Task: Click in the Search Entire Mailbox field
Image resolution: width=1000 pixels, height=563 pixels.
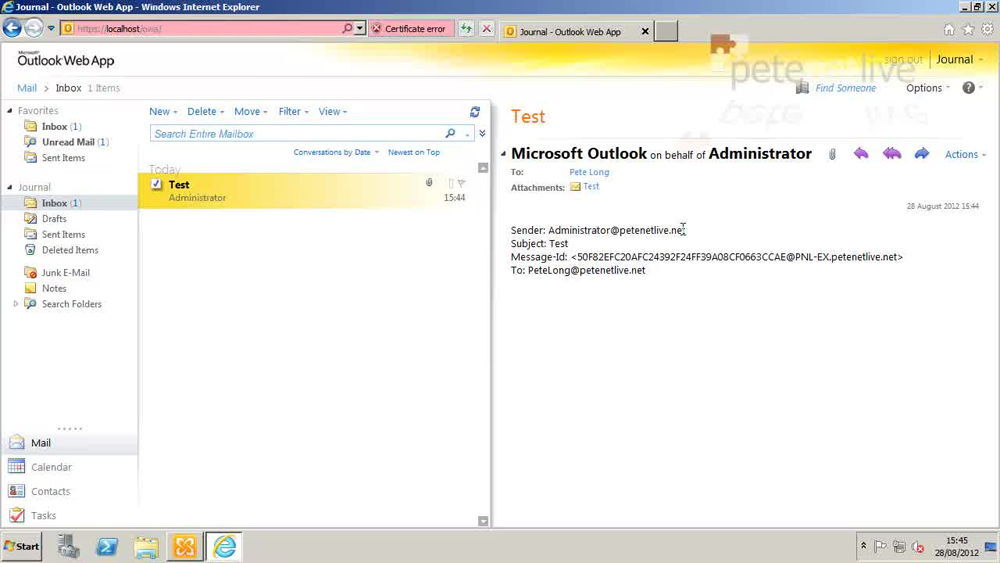Action: click(297, 133)
